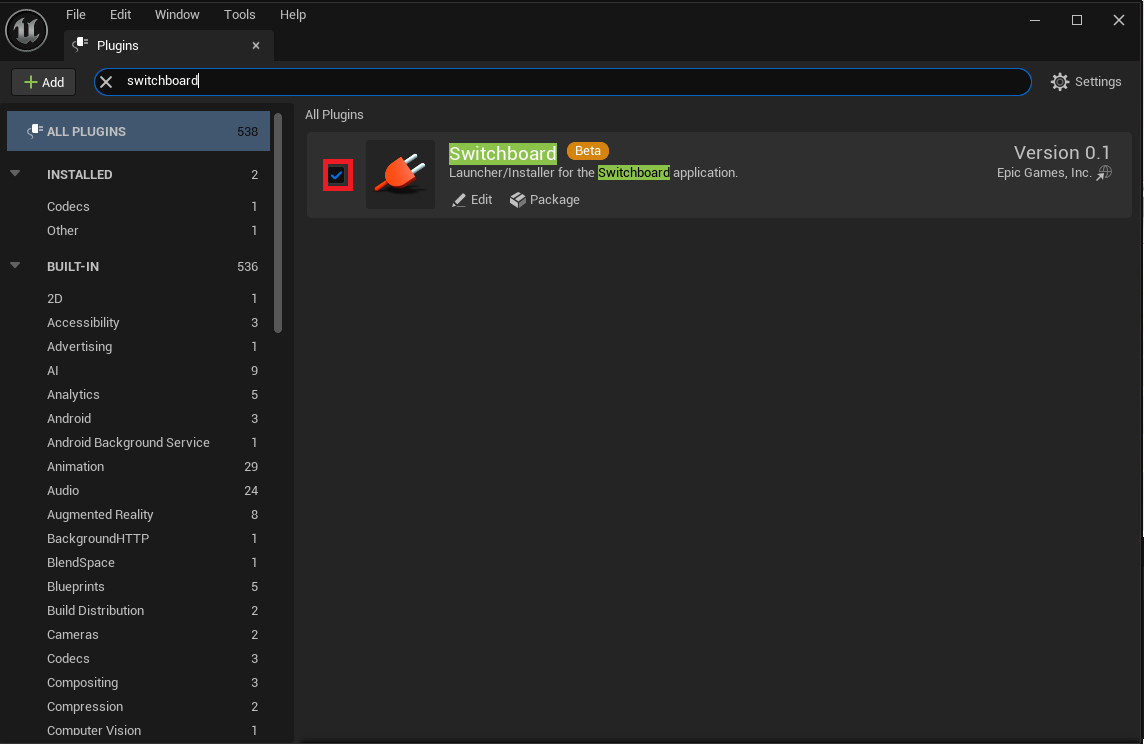The height and width of the screenshot is (744, 1144).
Task: Open the Tools menu
Action: point(239,15)
